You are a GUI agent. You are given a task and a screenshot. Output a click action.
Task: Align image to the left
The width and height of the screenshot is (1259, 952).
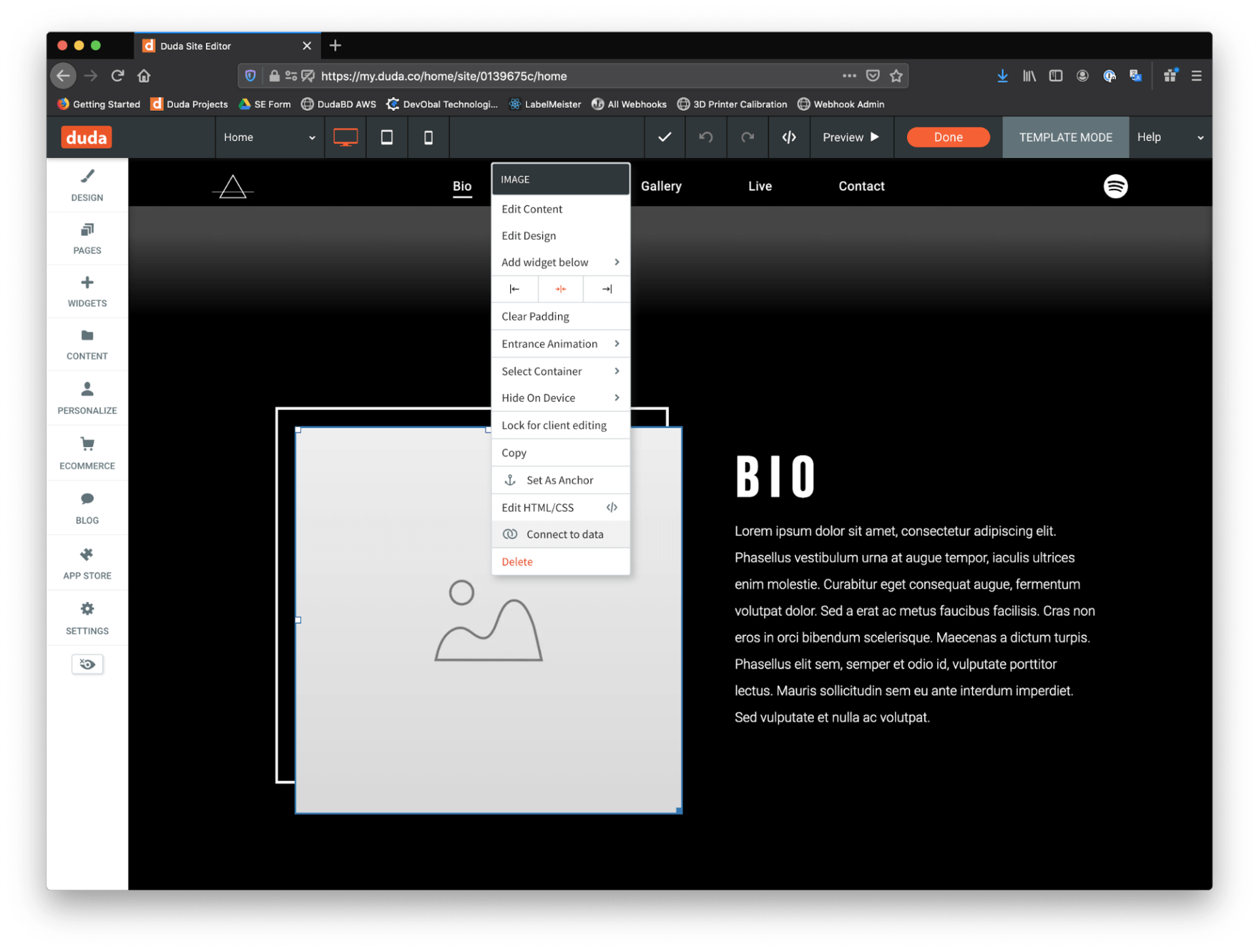tap(515, 289)
